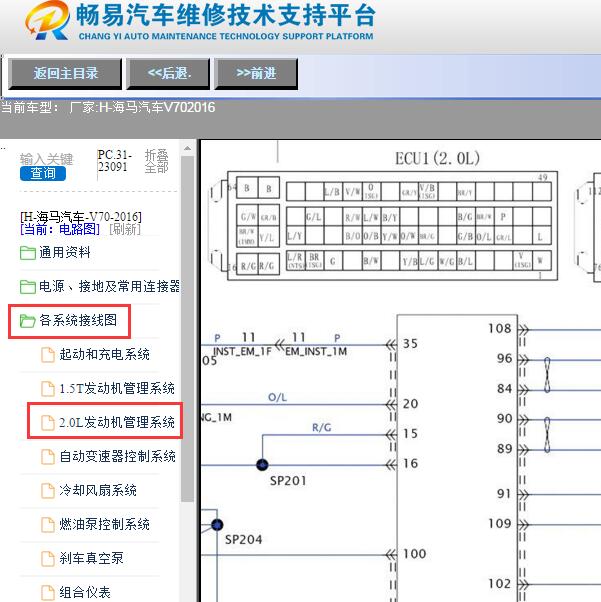Click ECU pin 35 label

click(410, 343)
